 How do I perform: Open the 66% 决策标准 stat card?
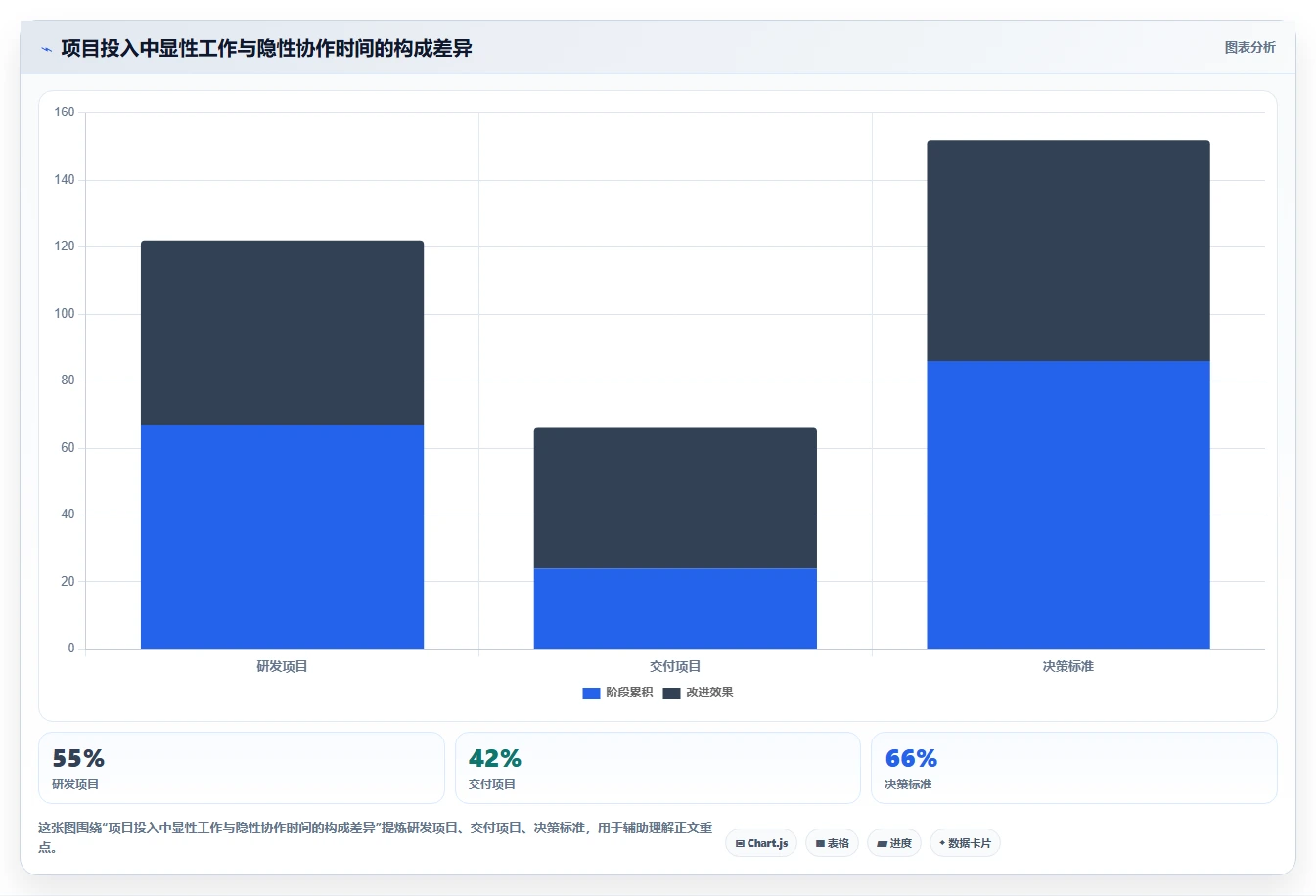point(1074,768)
